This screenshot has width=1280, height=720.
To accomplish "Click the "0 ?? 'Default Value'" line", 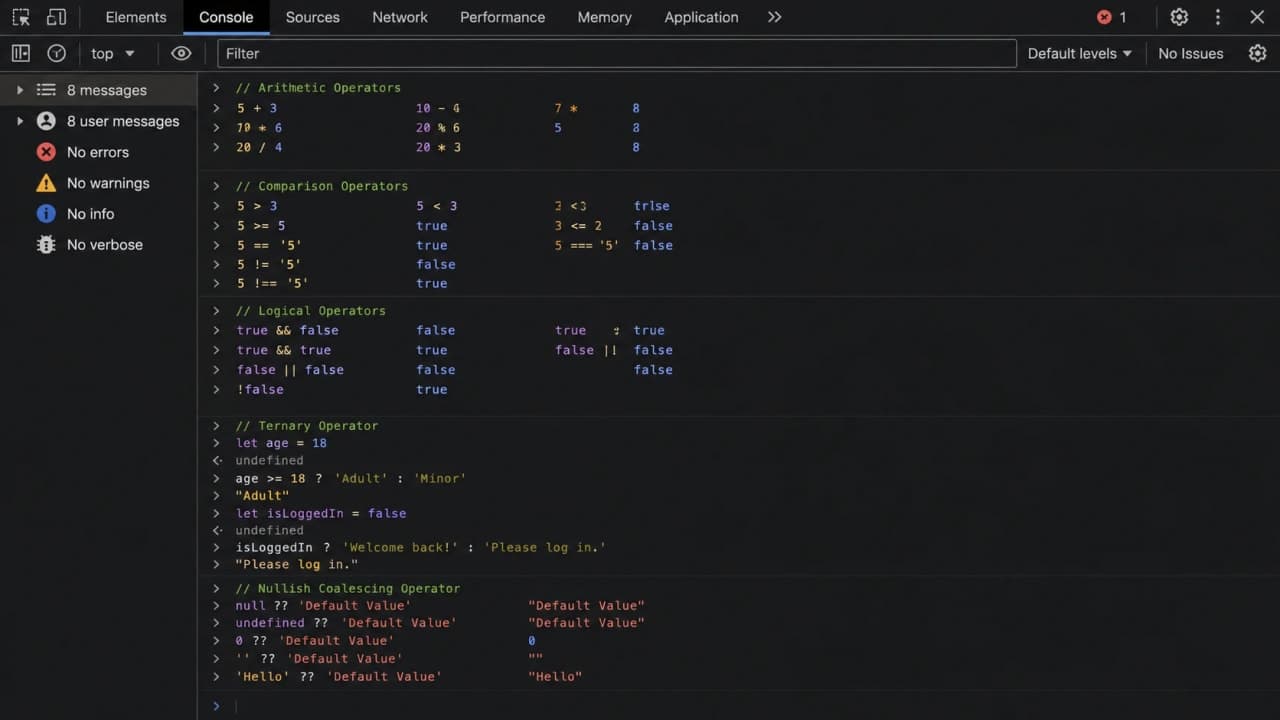I will tap(314, 641).
